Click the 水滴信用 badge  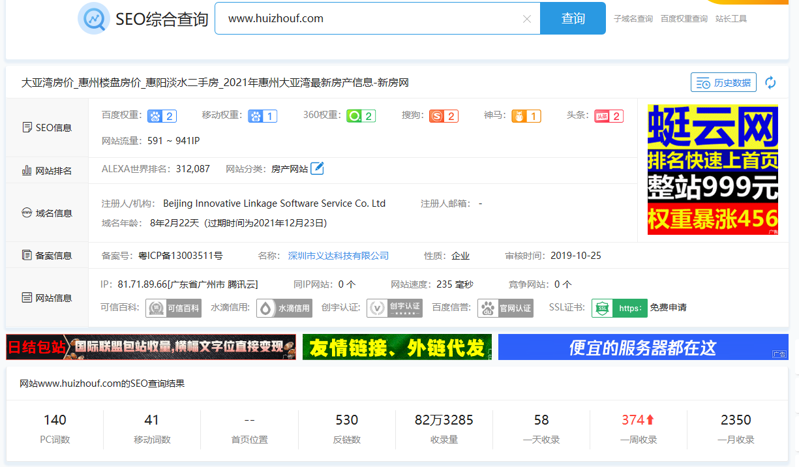click(284, 308)
